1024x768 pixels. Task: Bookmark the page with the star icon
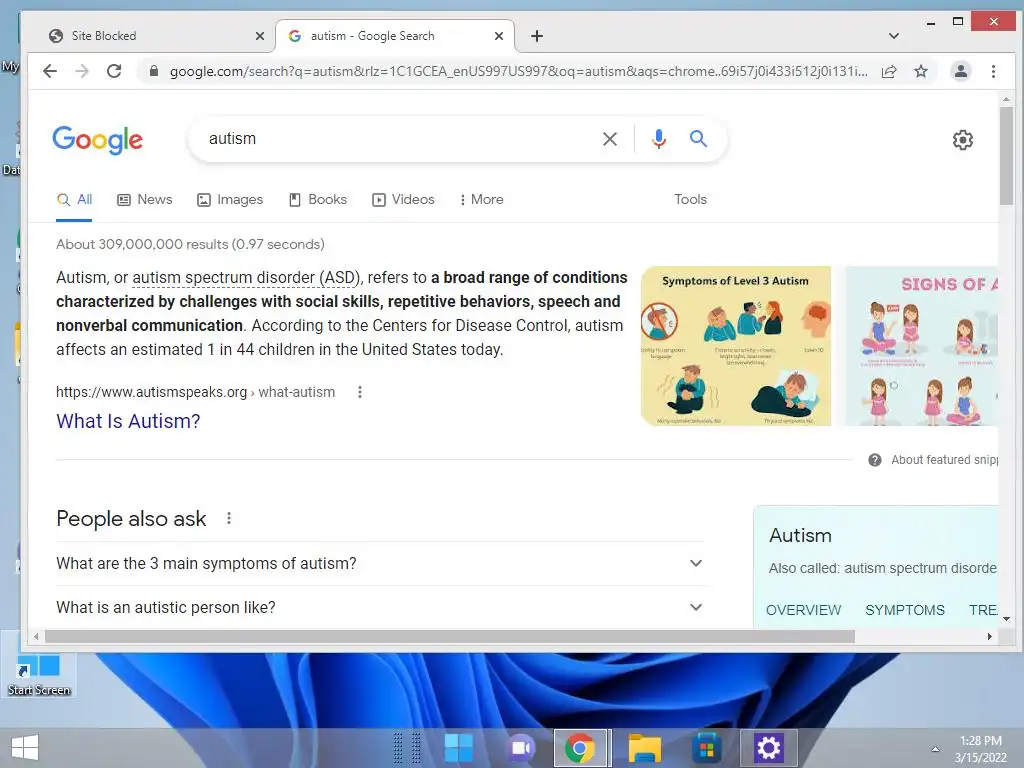pos(921,71)
